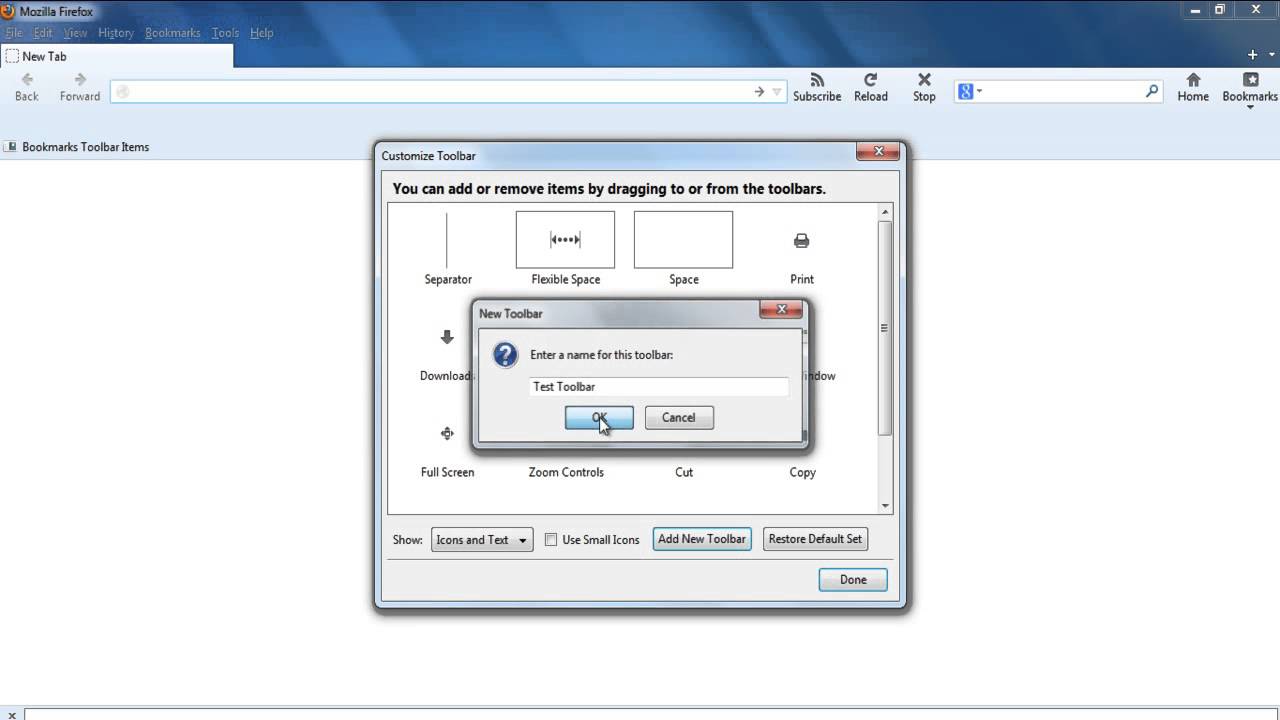
Task: Click the Firefox logo in the title bar
Action: [8, 11]
